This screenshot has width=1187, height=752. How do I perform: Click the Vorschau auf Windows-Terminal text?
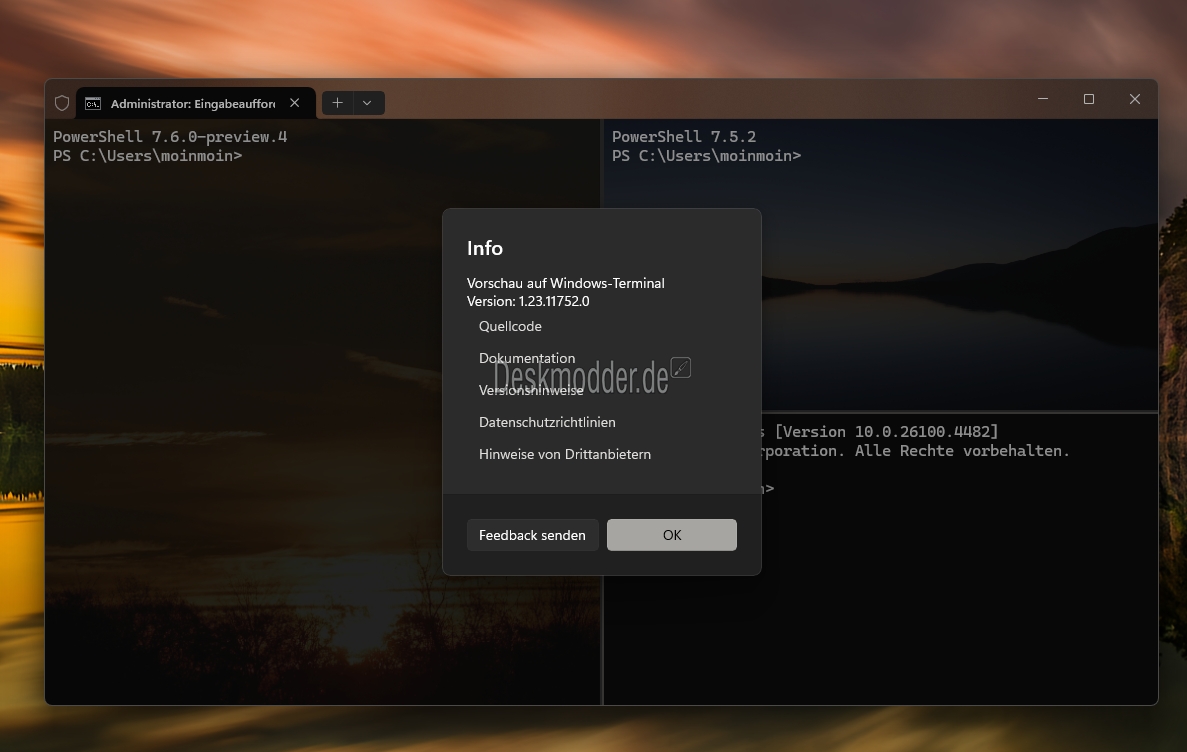(565, 283)
